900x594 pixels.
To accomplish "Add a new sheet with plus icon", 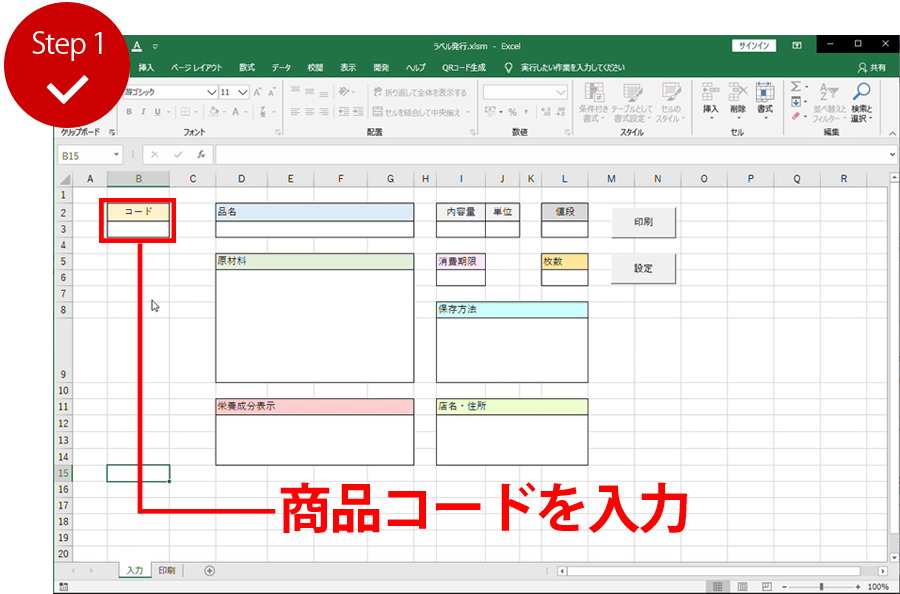I will pyautogui.click(x=209, y=571).
